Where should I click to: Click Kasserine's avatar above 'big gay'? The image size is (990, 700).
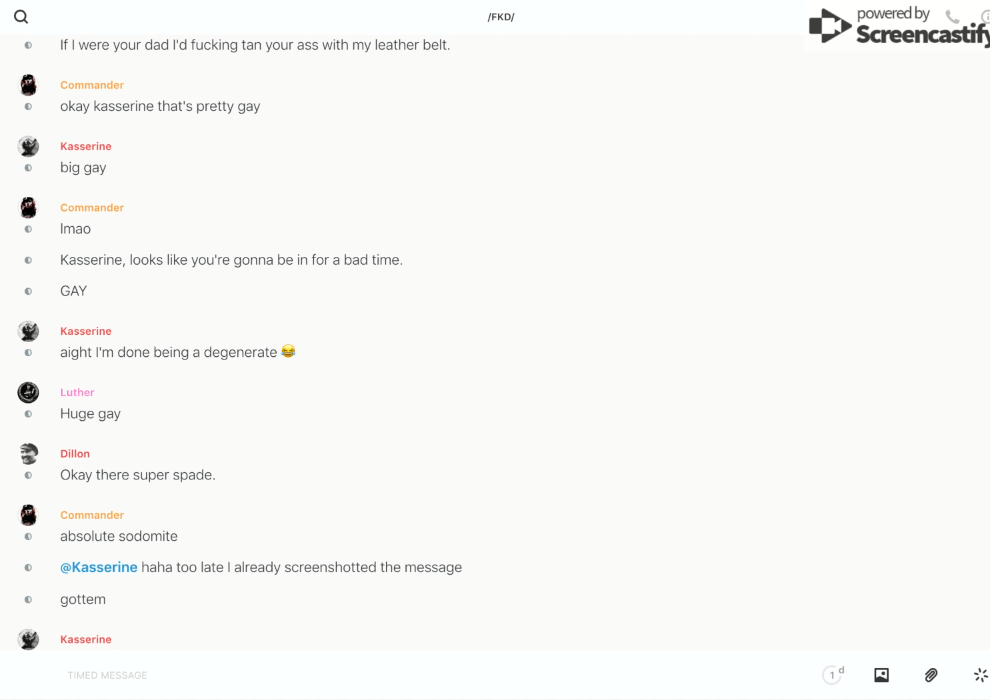coord(28,146)
